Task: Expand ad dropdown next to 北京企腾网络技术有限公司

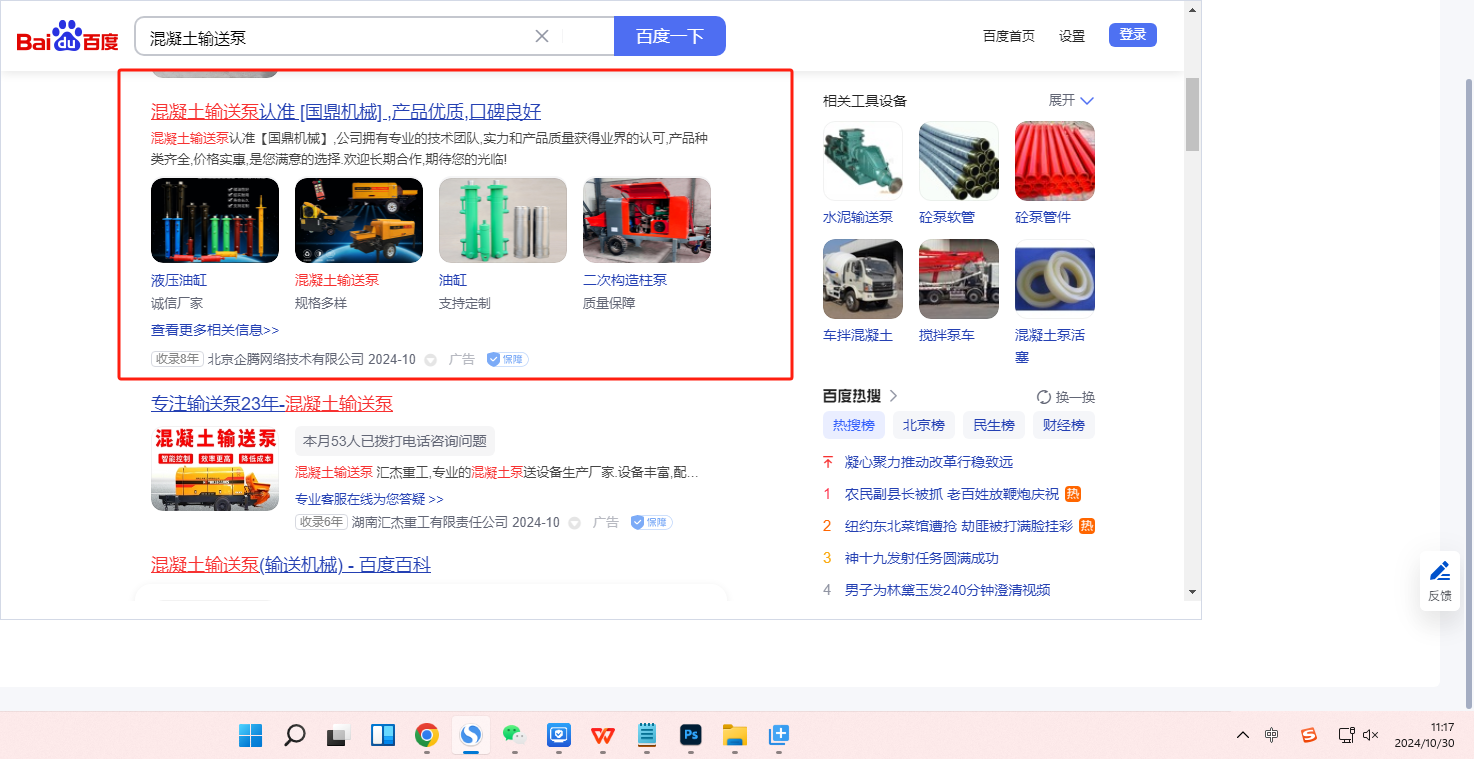Action: click(x=431, y=360)
